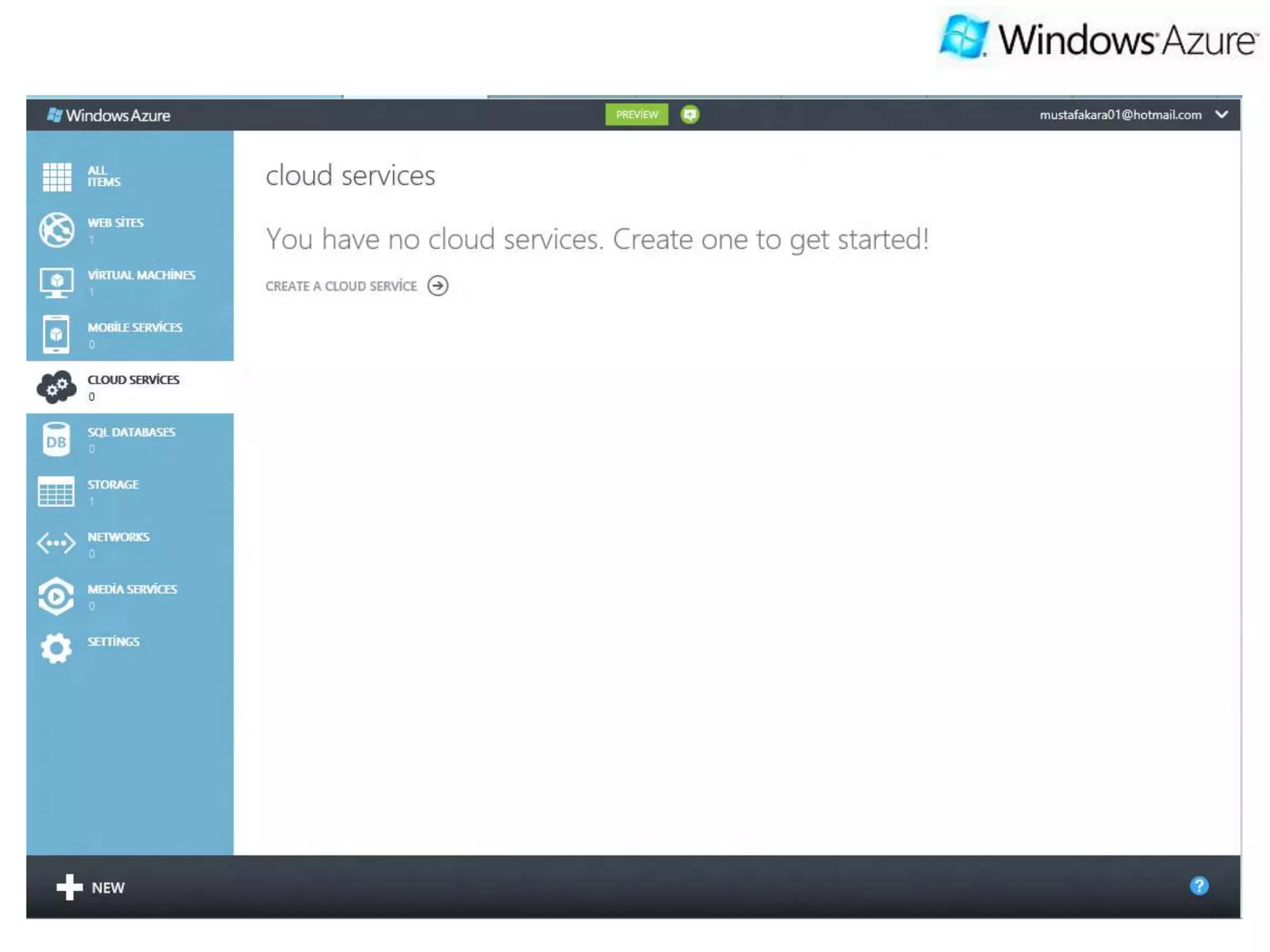This screenshot has width=1270, height=952.
Task: Click the Media Services play icon
Action: pos(56,596)
